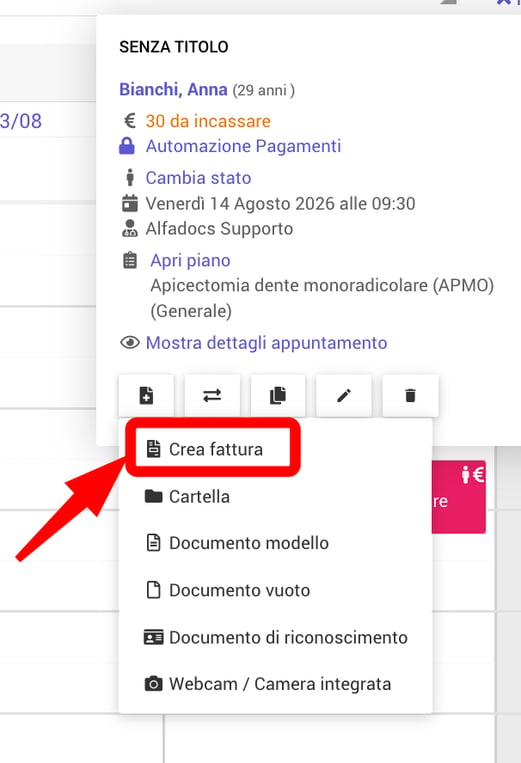Click the pink appointment block in calendar
The height and width of the screenshot is (763, 521).
[x=459, y=497]
